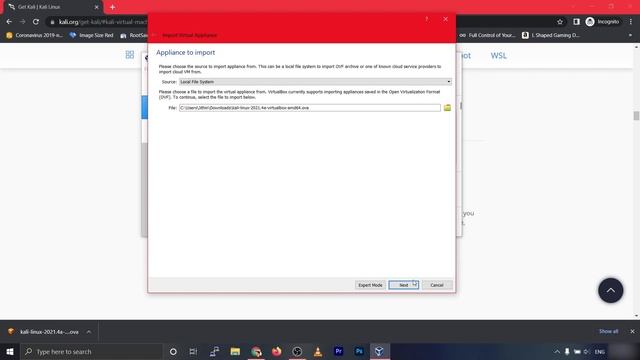Open the Coronavirus 2019 bookmark
The height and width of the screenshot is (360, 640).
(34, 35)
